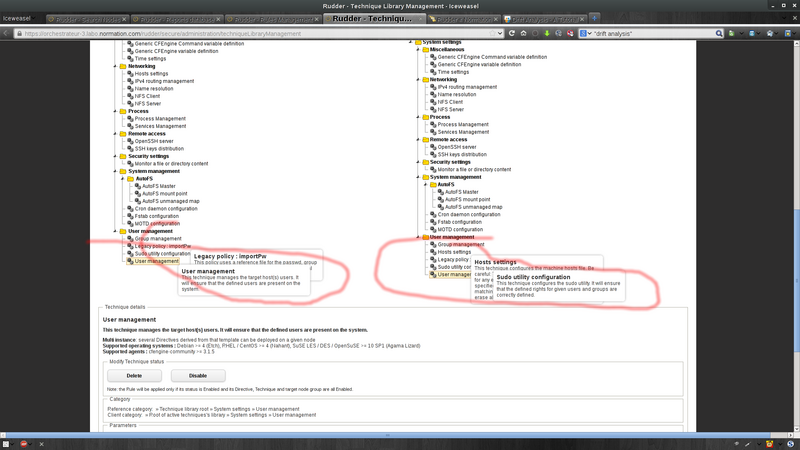Click the magnifier icon in the search box
The width and height of the screenshot is (800, 450).
(x=719, y=33)
